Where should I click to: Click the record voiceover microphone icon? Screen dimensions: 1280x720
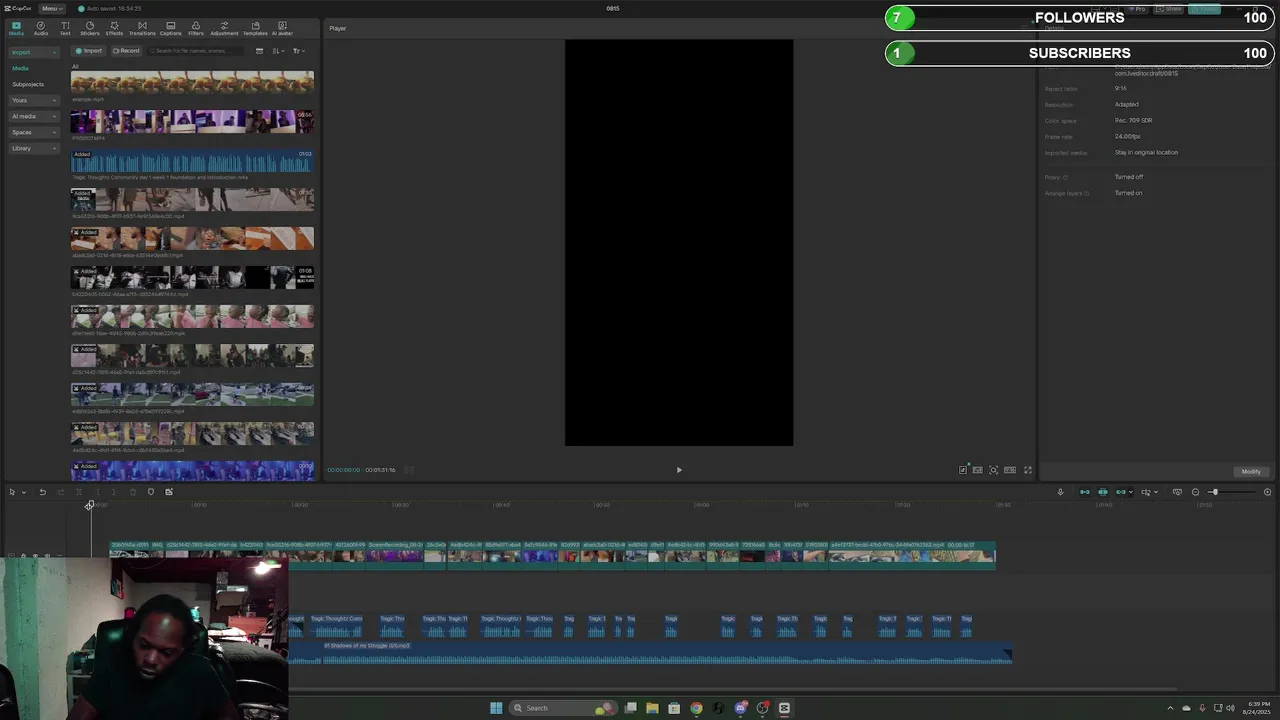(x=1060, y=492)
